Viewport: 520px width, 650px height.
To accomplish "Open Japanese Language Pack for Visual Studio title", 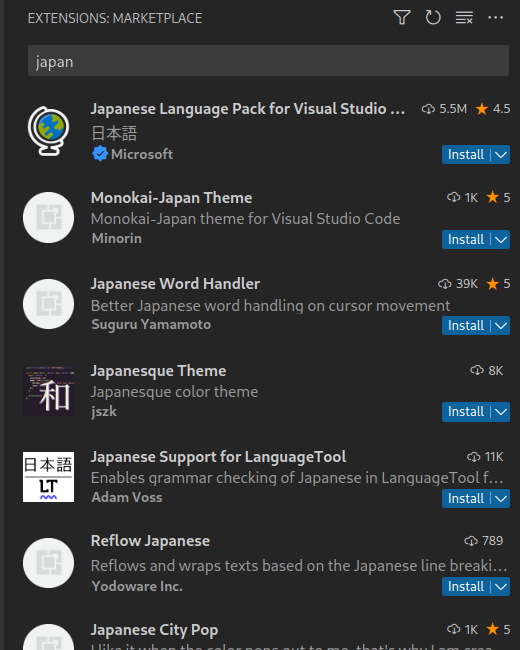I will [248, 109].
